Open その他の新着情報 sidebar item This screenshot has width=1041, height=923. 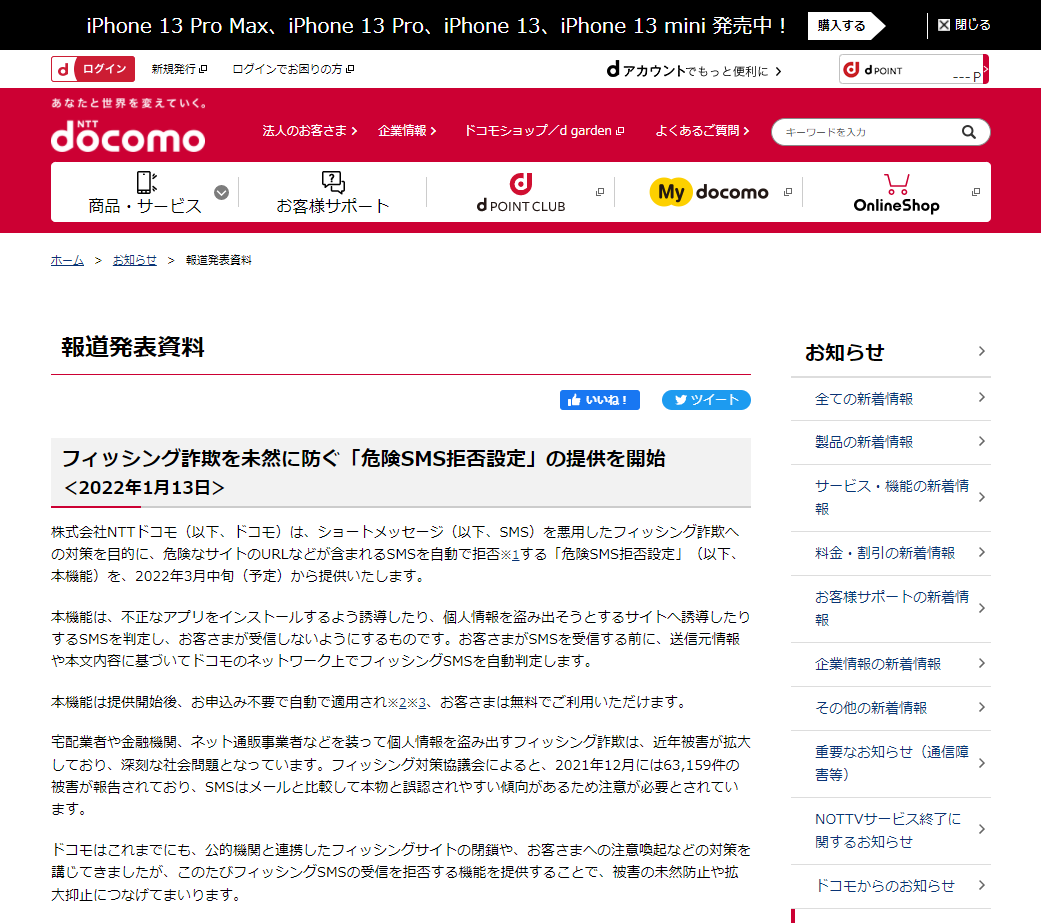(x=891, y=708)
